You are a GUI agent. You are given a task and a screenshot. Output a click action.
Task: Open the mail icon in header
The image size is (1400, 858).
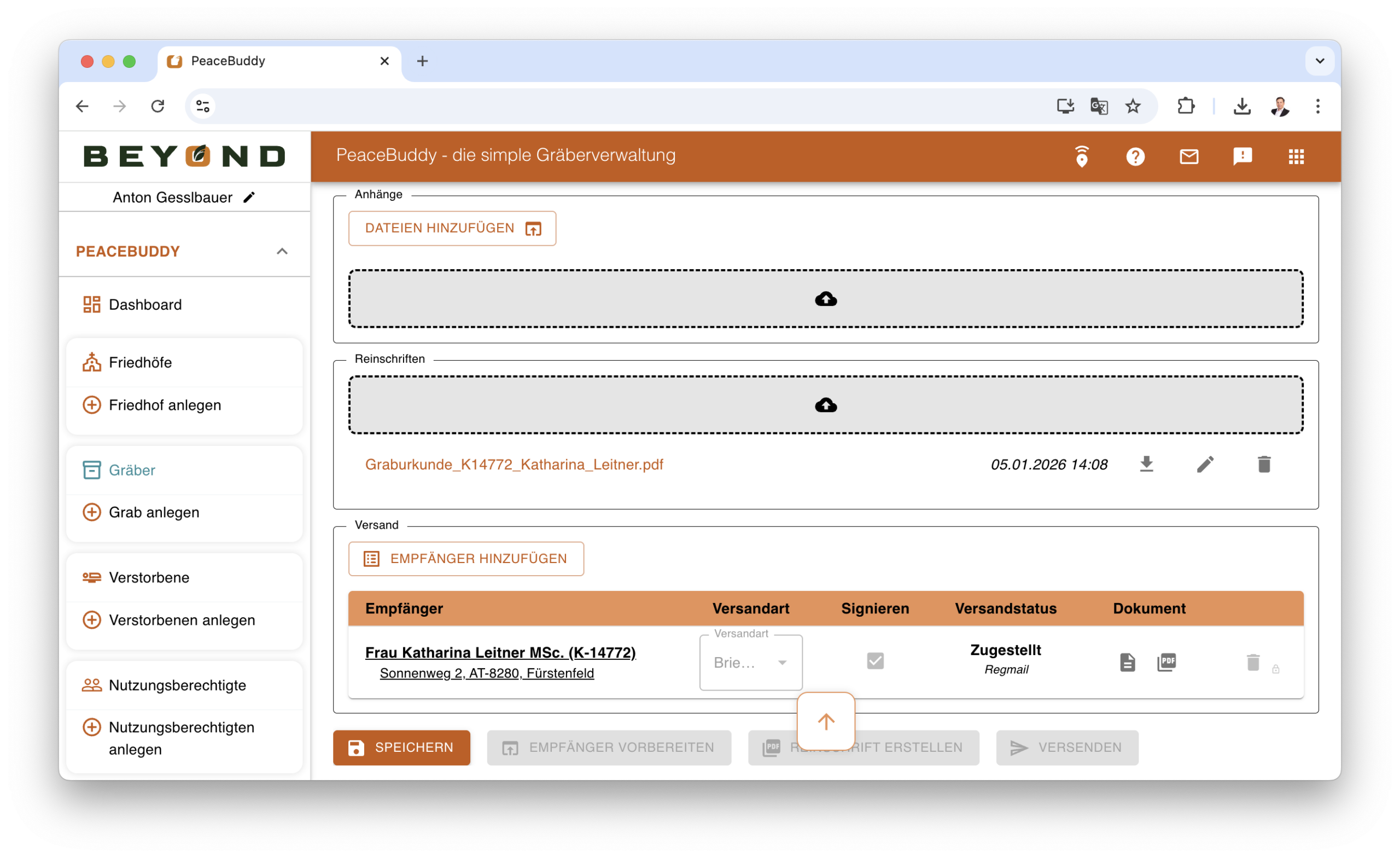(1189, 156)
